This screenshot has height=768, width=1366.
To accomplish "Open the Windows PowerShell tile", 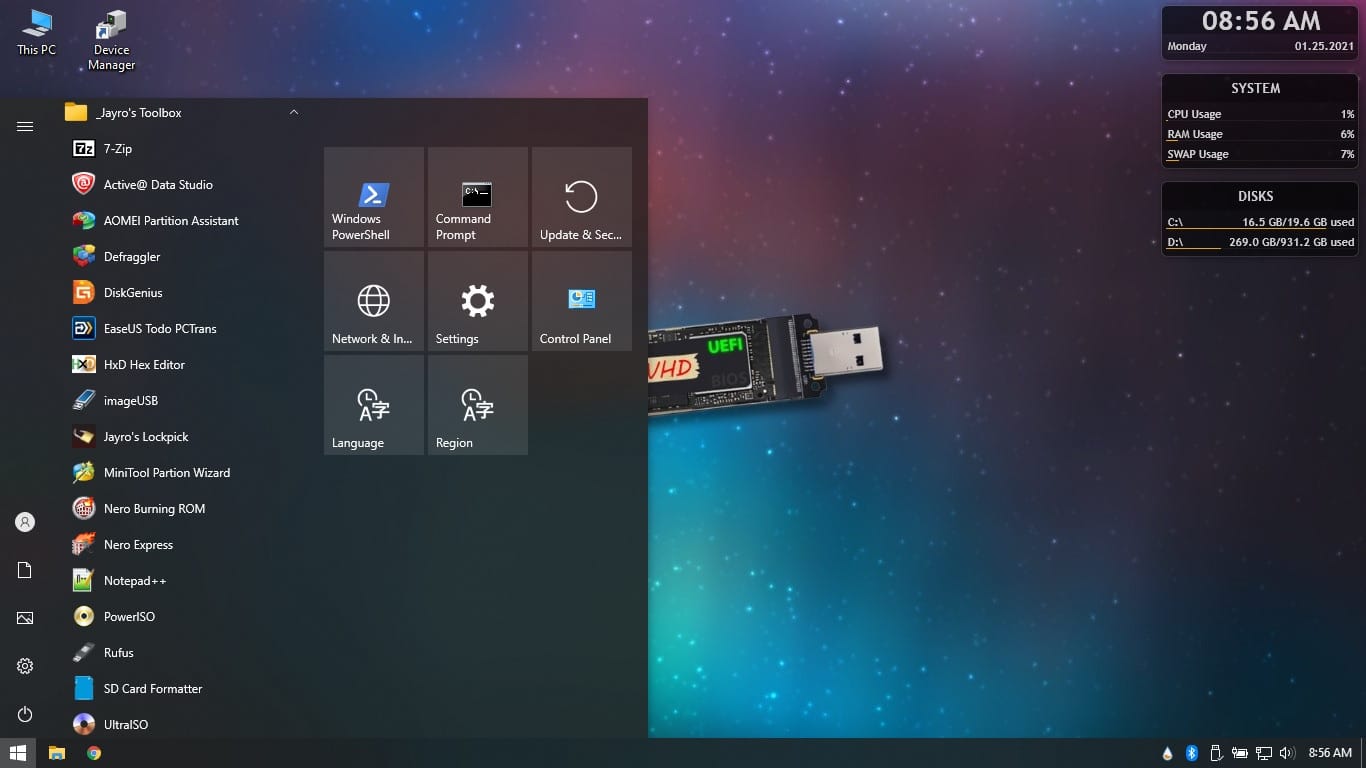I will [374, 197].
